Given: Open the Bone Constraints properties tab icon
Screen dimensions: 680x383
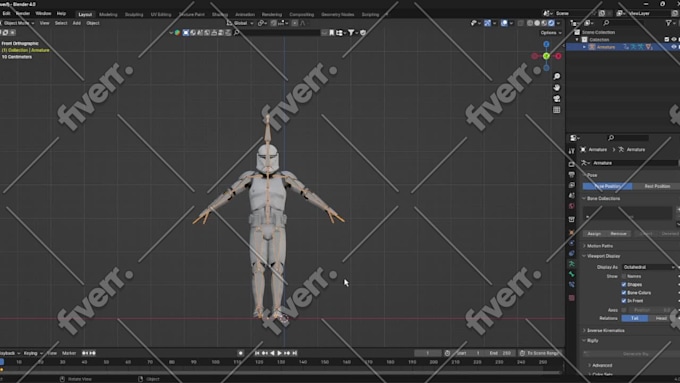Looking at the screenshot, I should pyautogui.click(x=572, y=285).
